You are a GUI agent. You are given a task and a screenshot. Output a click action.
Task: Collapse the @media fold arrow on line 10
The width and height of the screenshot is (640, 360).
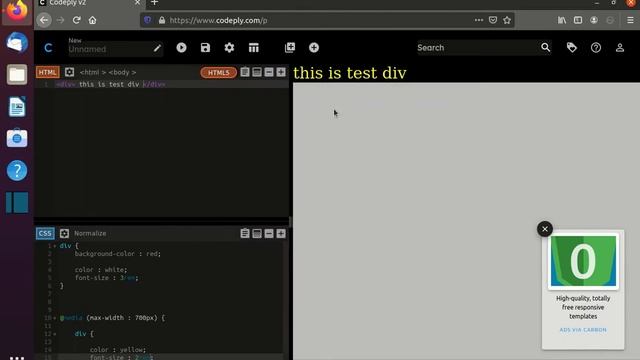(55, 318)
